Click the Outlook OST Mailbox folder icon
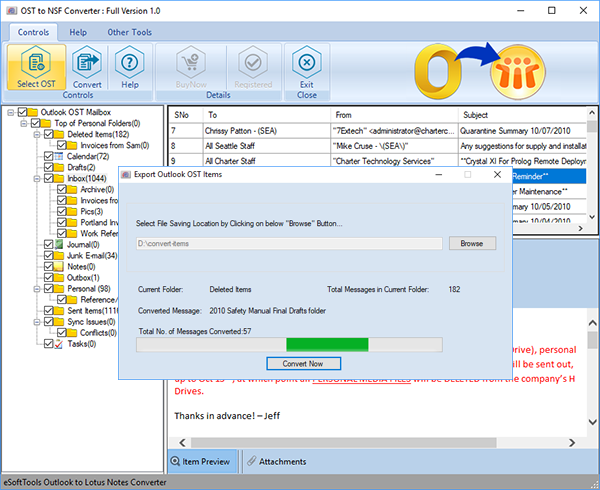This screenshot has width=600, height=490. 33,112
